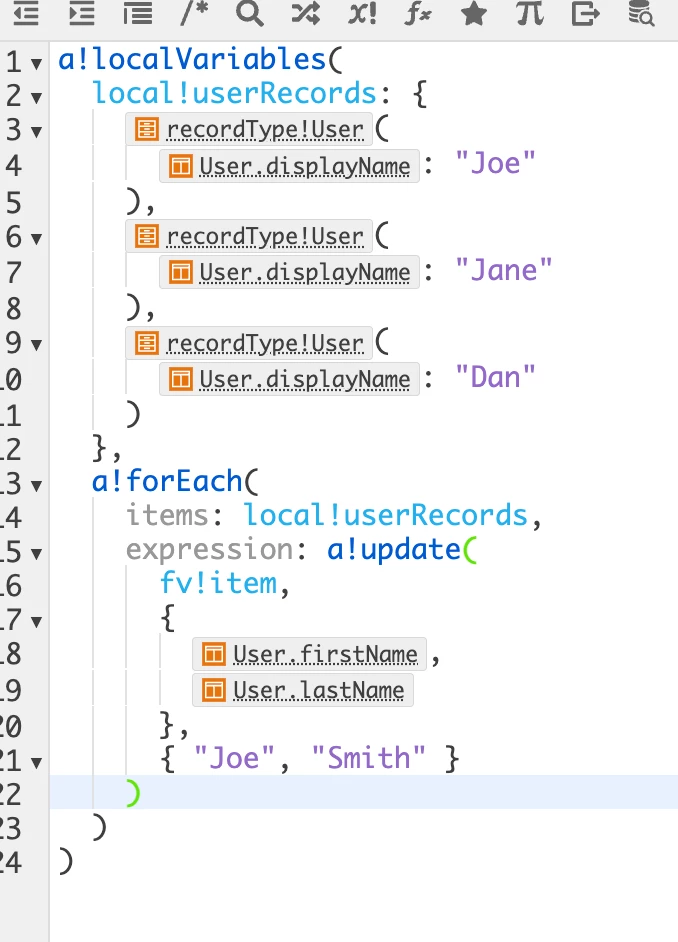
Task: Click the field icon of User.lastName
Action: pyautogui.click(x=214, y=690)
